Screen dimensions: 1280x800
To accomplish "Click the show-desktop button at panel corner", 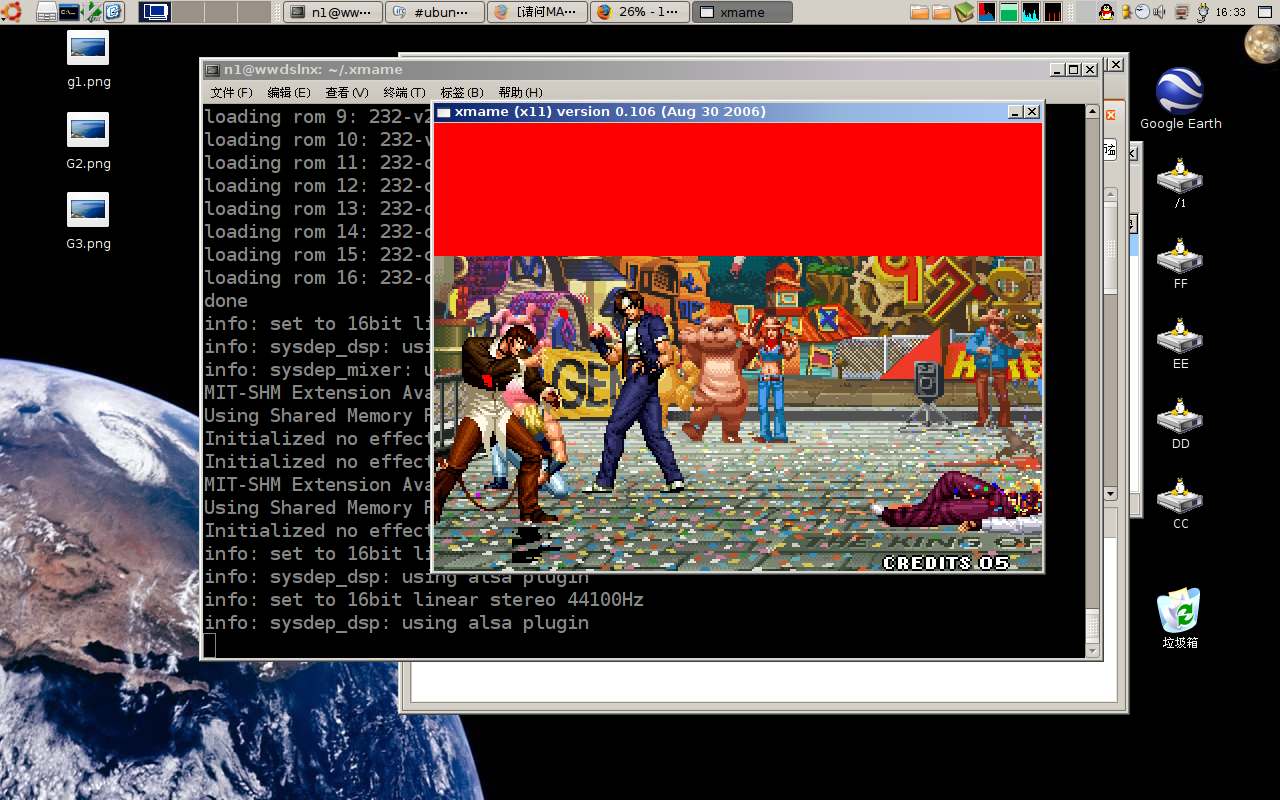I will point(1265,12).
